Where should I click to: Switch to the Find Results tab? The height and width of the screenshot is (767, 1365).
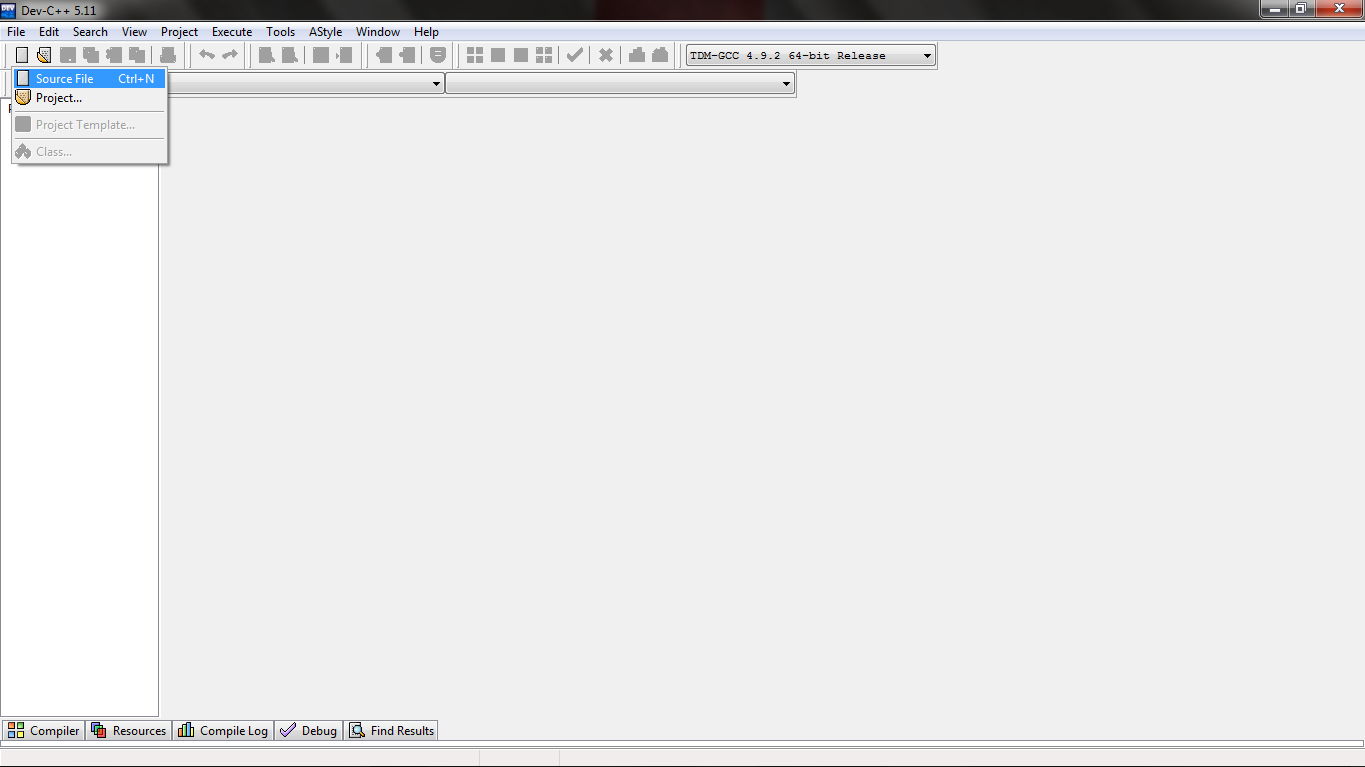pyautogui.click(x=392, y=731)
